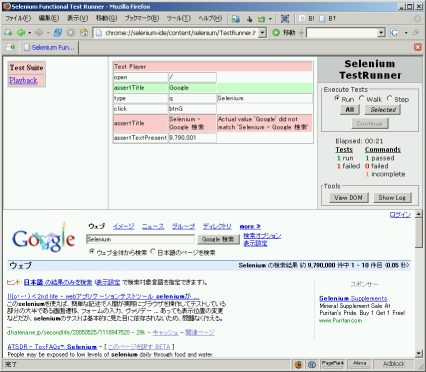Click the Continue button
The width and height of the screenshot is (426, 372).
coord(369,124)
